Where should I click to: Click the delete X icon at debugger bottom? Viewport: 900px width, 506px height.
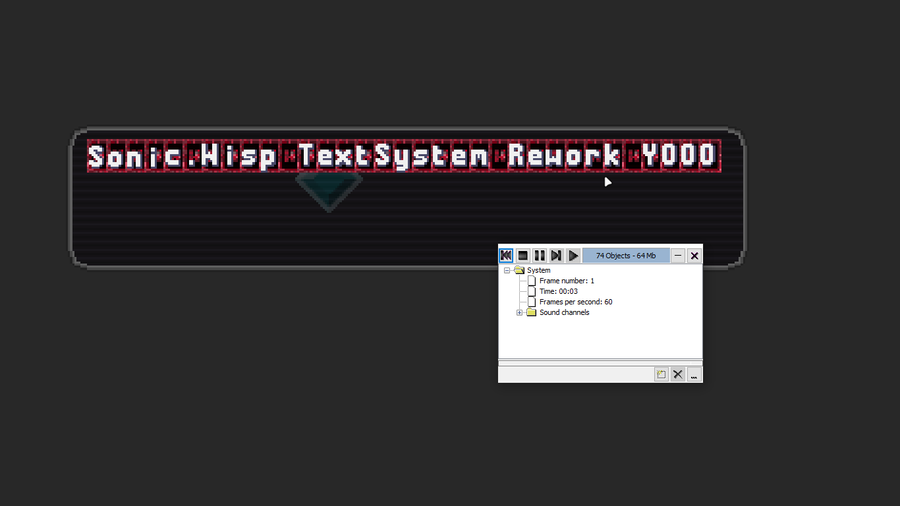tap(678, 375)
